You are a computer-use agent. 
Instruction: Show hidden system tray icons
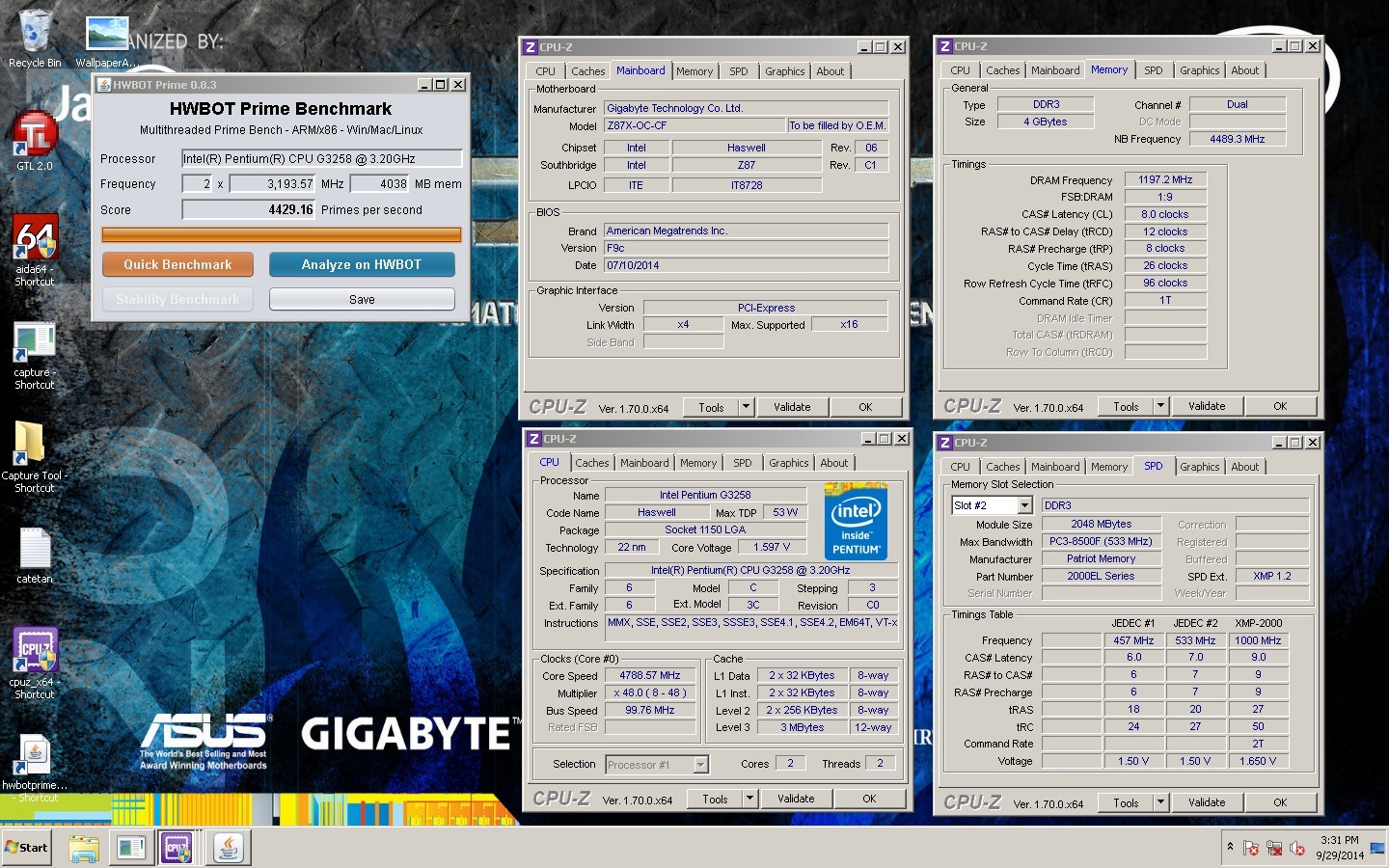point(1230,847)
